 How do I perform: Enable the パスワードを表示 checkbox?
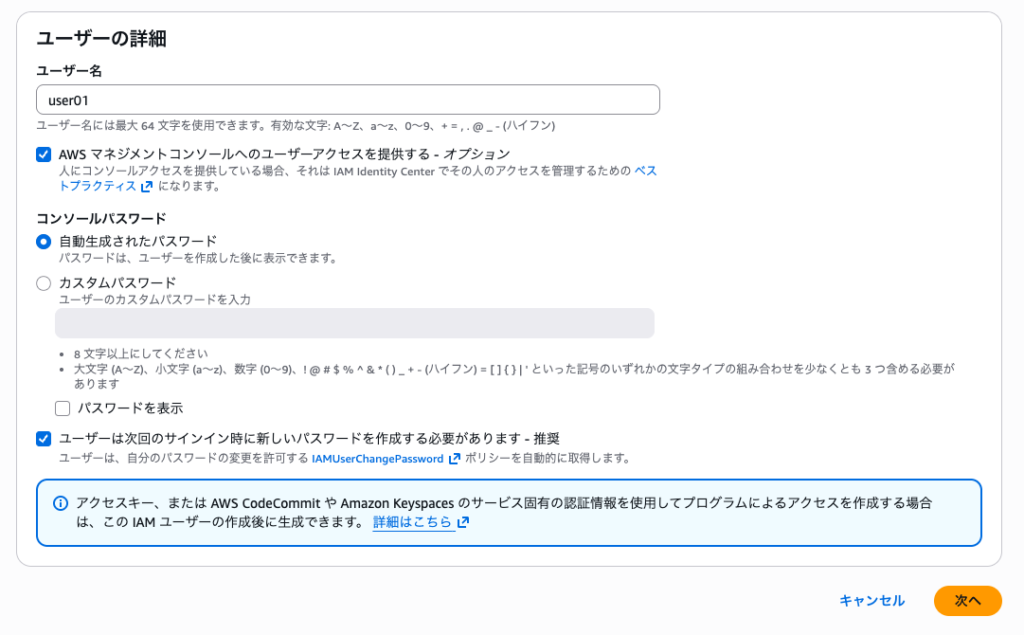pos(63,408)
